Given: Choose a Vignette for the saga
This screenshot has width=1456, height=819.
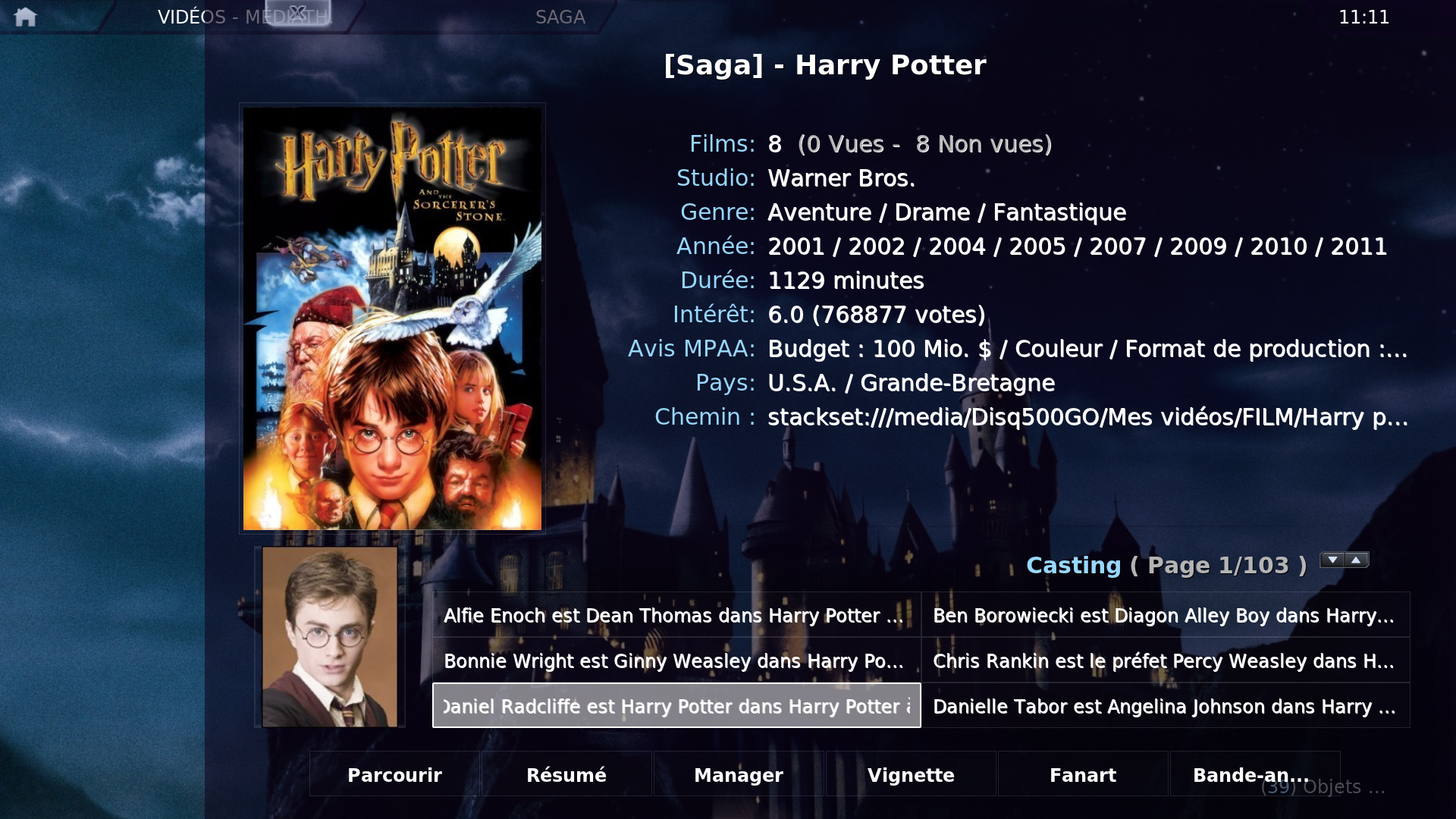Looking at the screenshot, I should (911, 774).
